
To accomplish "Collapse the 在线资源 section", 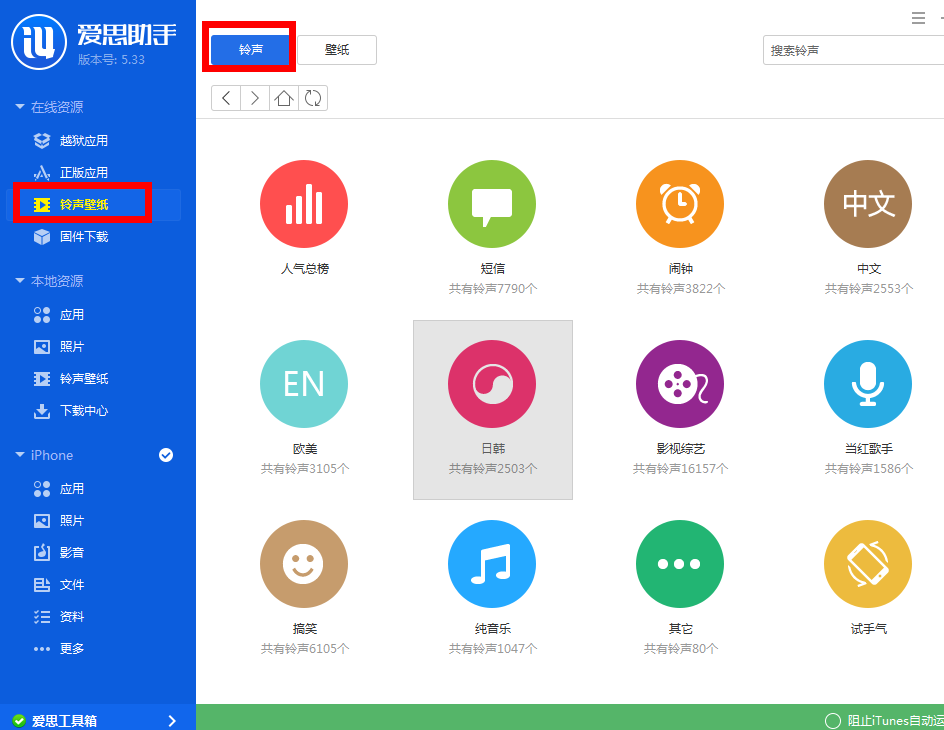I will point(58,107).
